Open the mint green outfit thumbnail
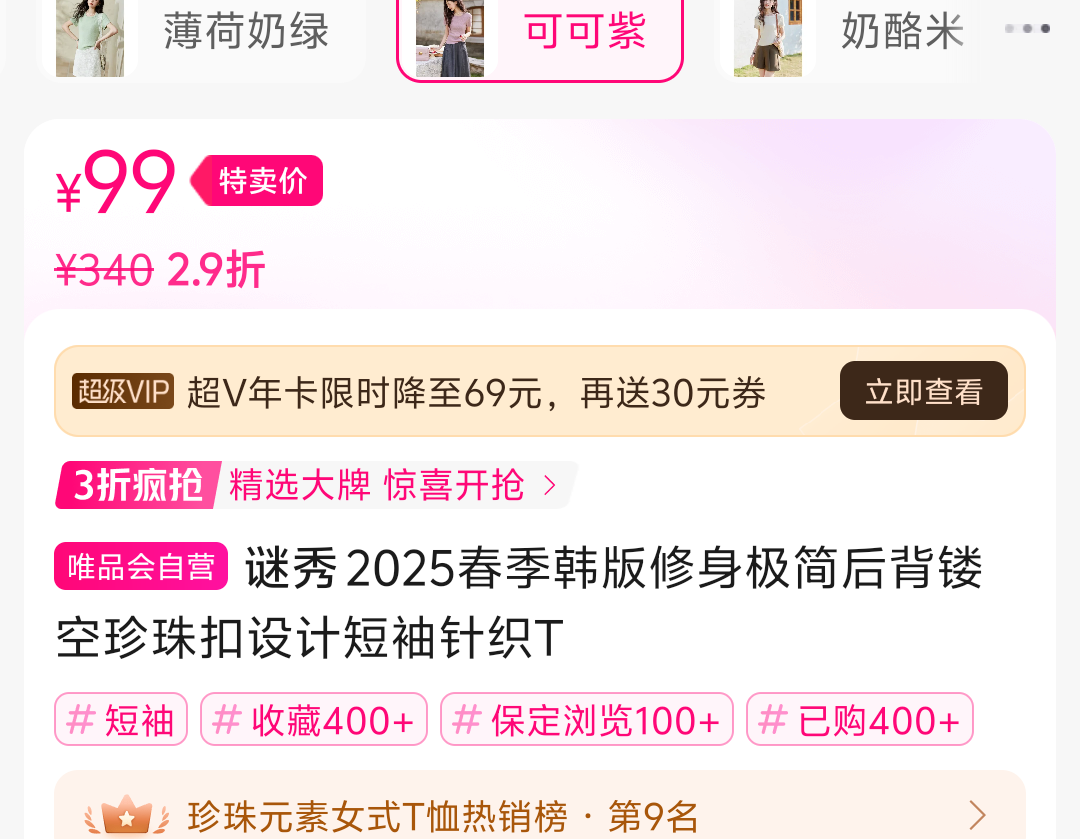Screen dimensions: 1080x839 point(90,37)
